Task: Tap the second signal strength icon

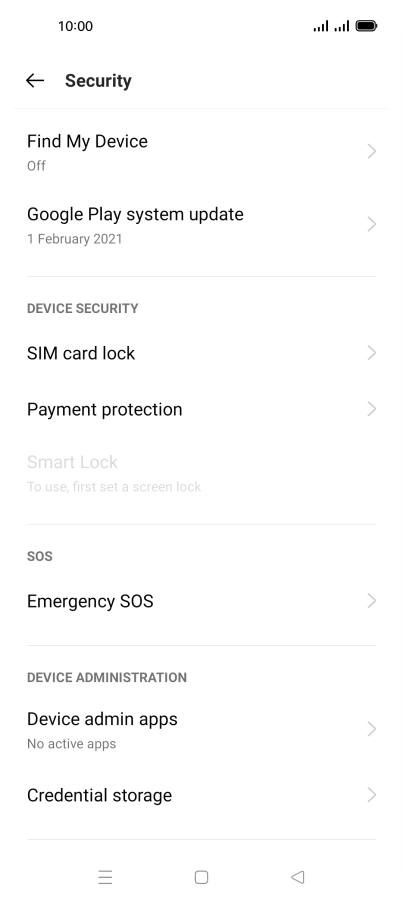Action: (342, 26)
